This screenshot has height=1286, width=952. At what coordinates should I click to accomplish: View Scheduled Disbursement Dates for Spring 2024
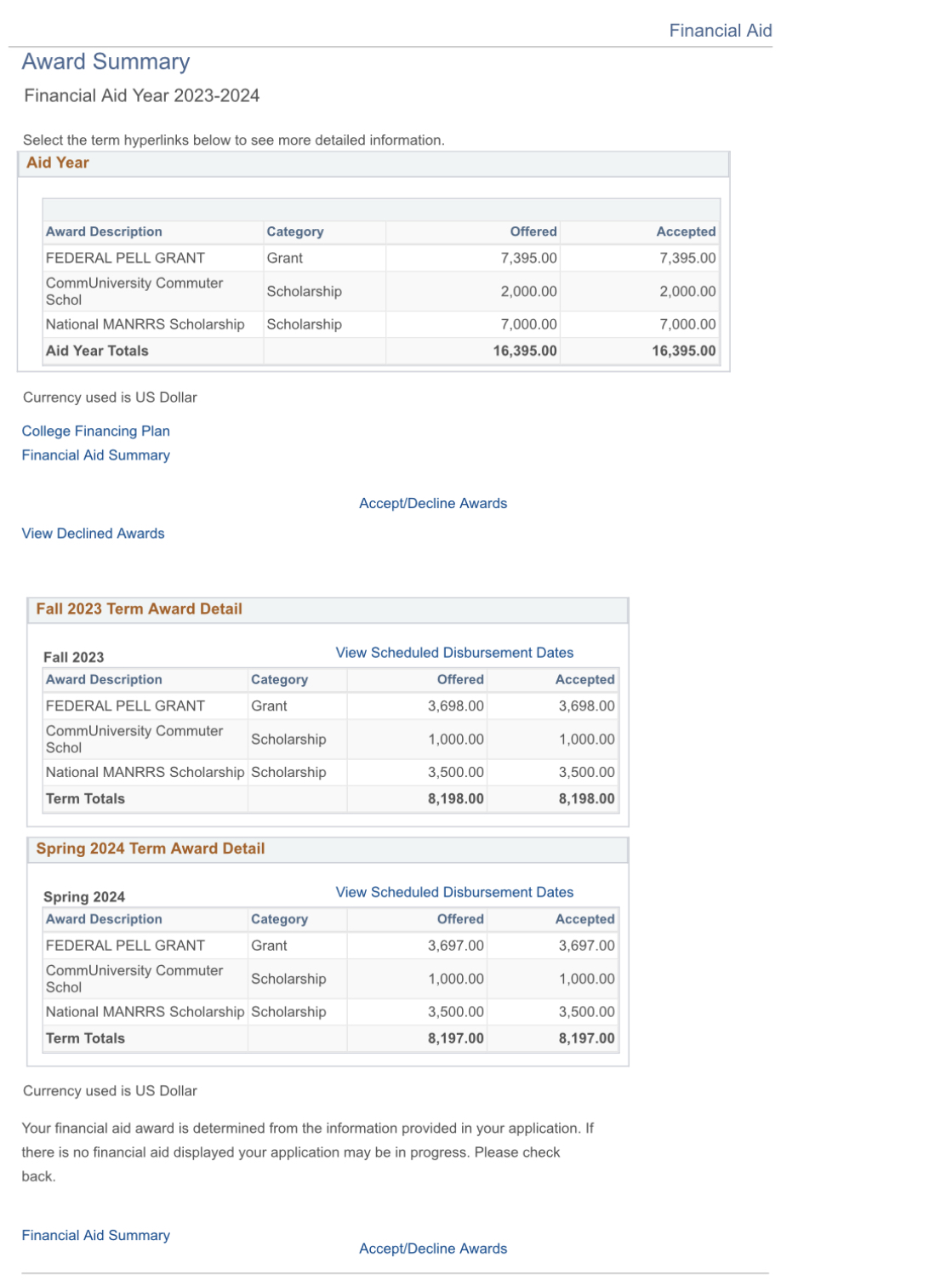(x=454, y=892)
